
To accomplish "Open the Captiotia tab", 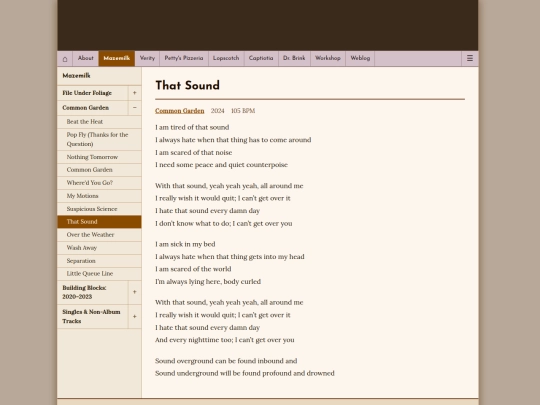I will tap(261, 59).
